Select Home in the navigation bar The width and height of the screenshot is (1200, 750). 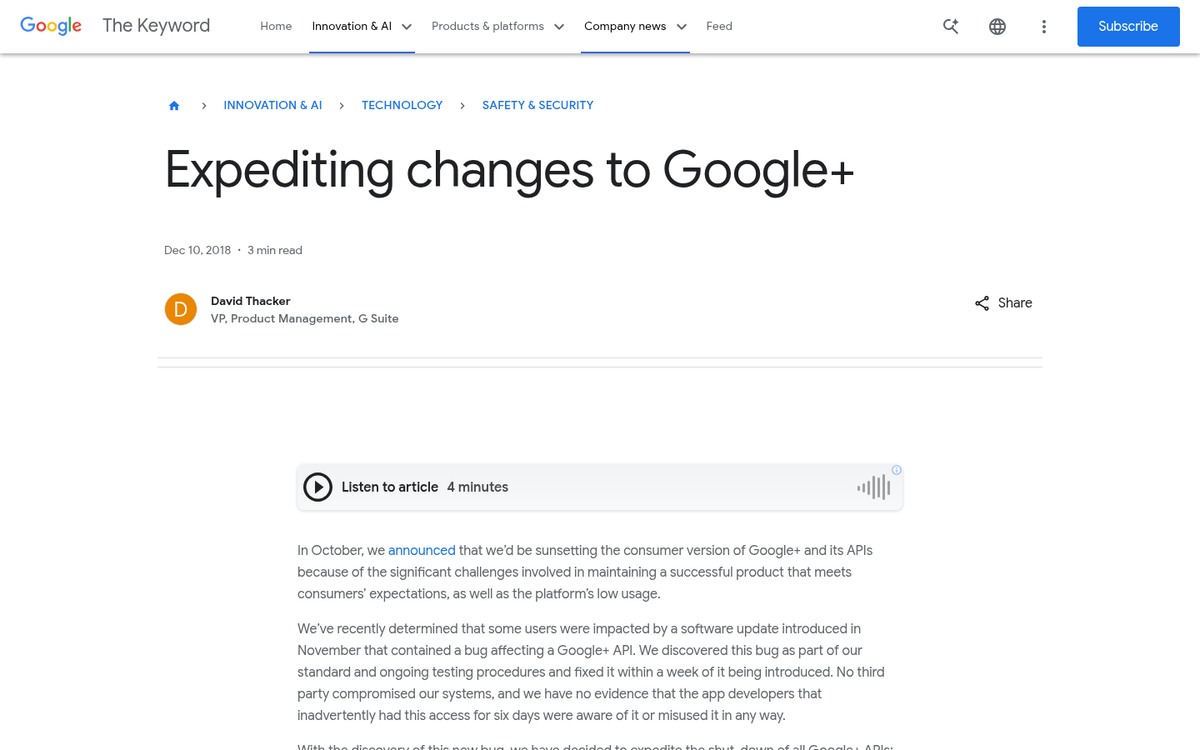[x=276, y=26]
